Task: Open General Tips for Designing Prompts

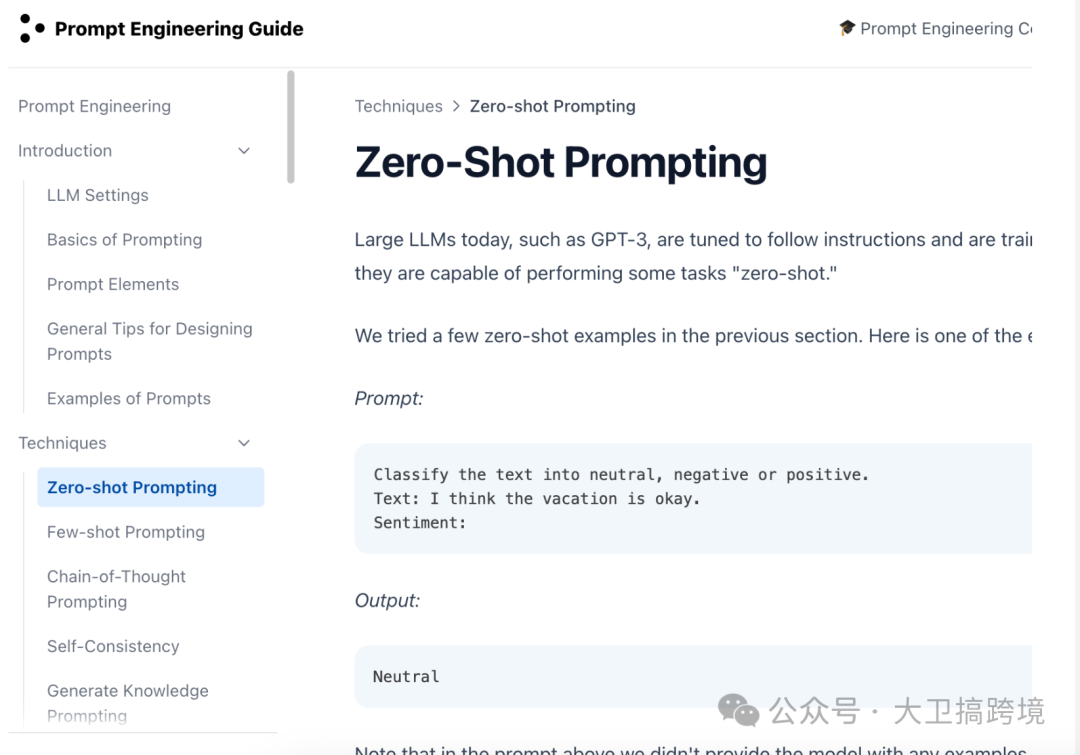Action: 149,341
